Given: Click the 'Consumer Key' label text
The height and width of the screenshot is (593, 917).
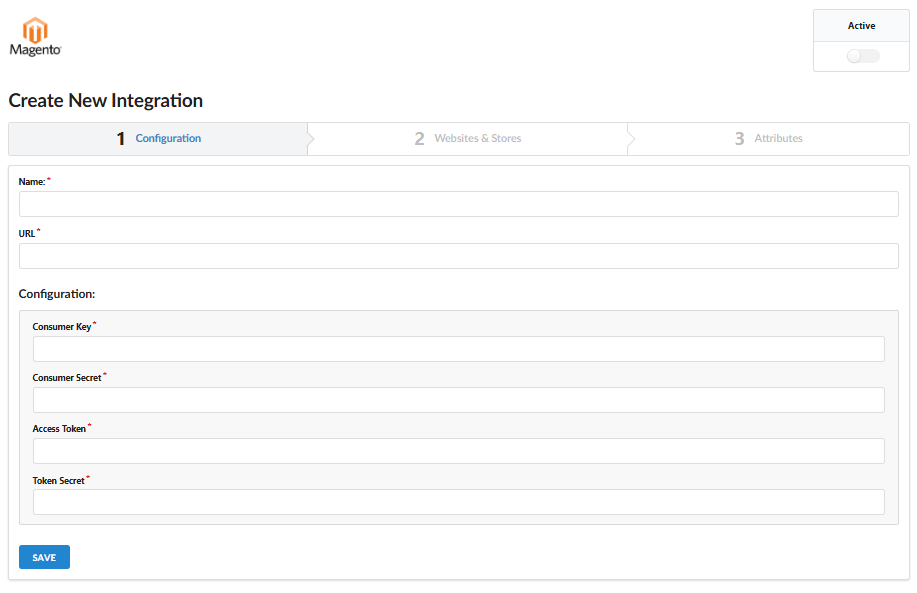Looking at the screenshot, I should 62,327.
